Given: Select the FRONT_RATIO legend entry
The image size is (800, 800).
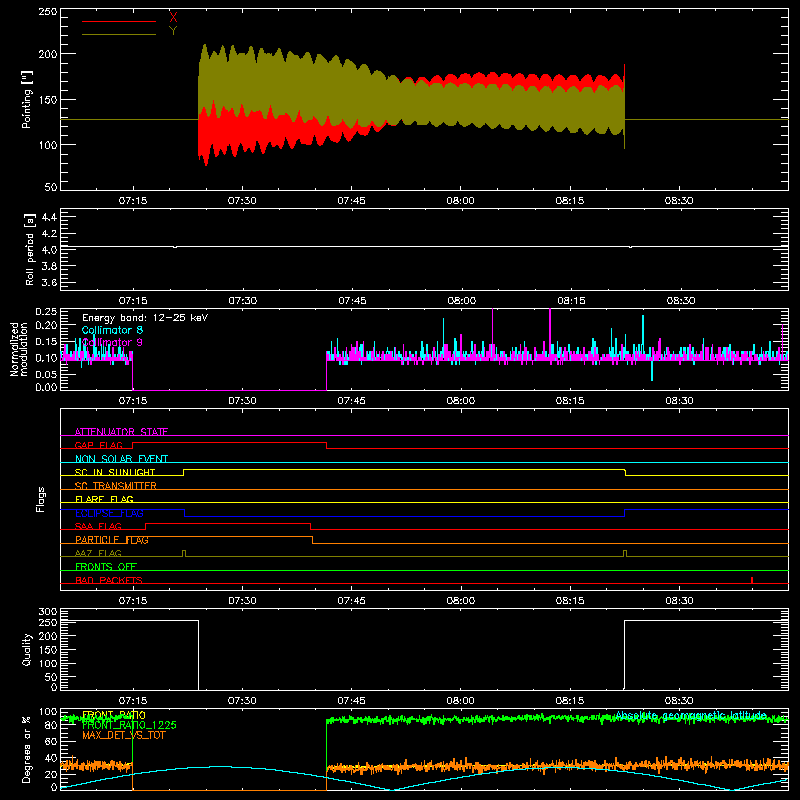Looking at the screenshot, I should click(114, 715).
